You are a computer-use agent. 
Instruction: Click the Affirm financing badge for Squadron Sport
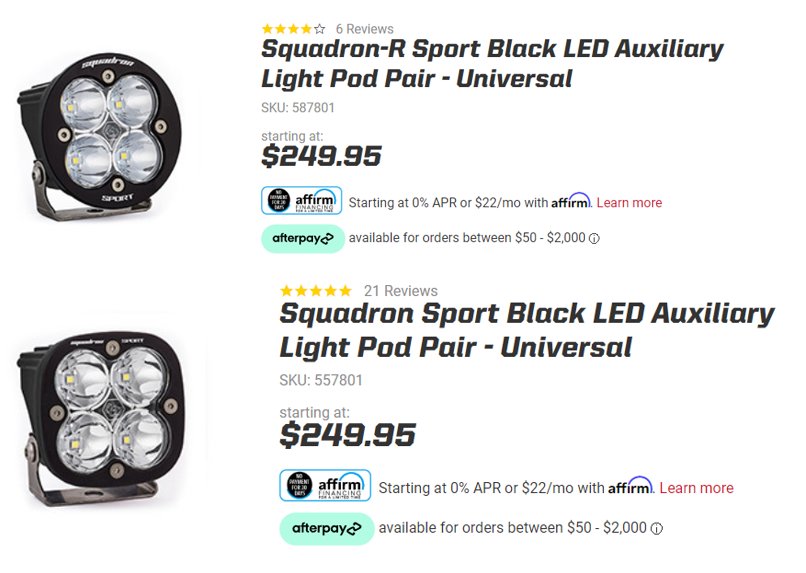tap(325, 485)
